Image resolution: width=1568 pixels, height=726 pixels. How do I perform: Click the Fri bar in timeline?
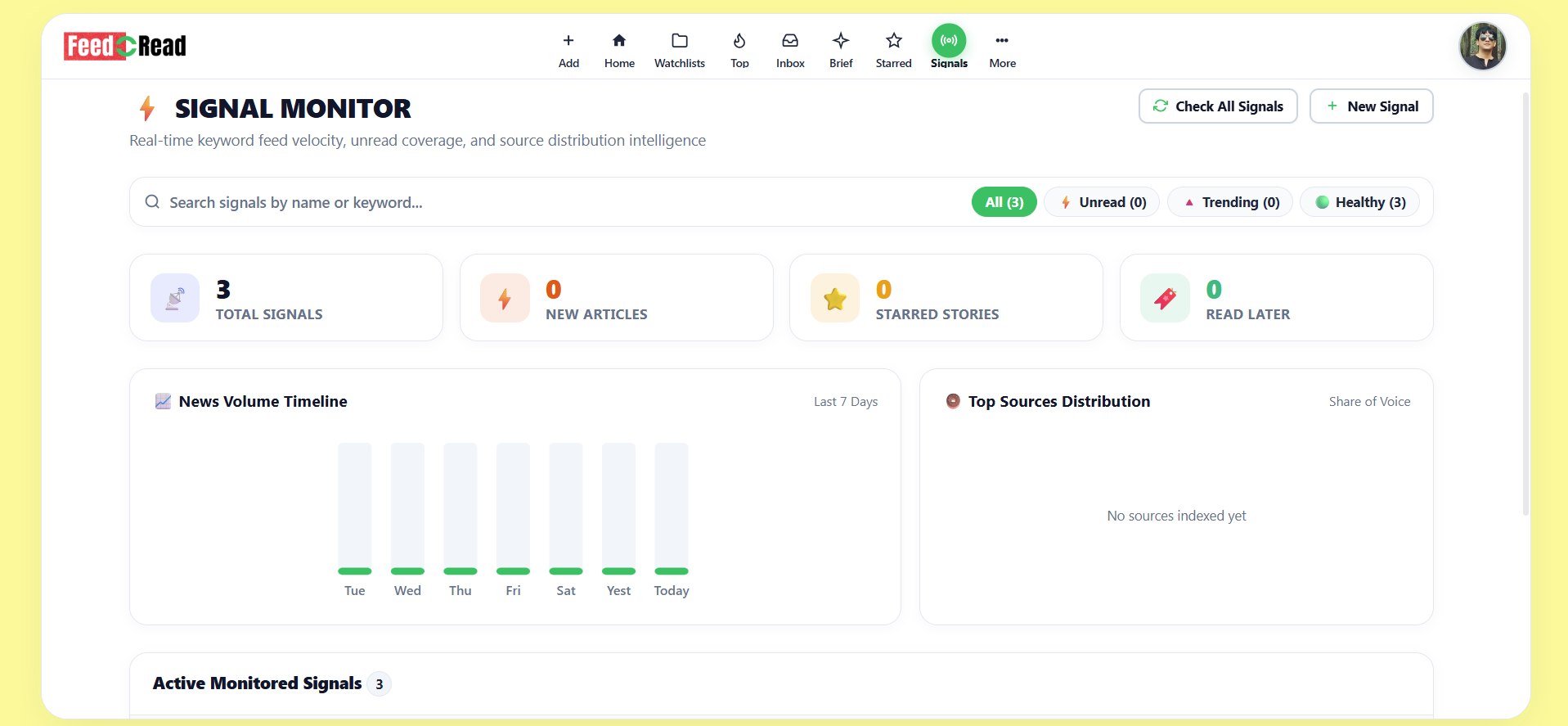513,508
